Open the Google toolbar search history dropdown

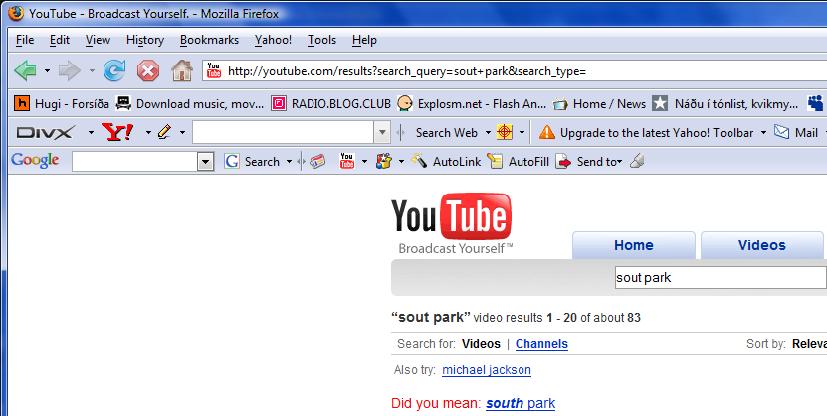[206, 162]
